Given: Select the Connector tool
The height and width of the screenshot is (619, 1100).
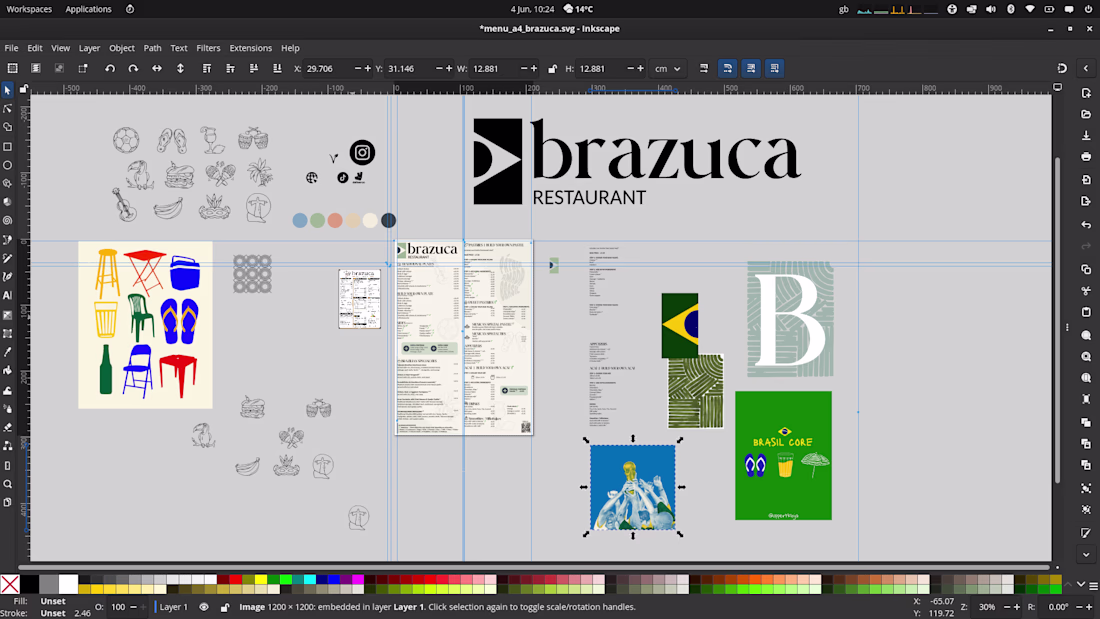Looking at the screenshot, I should point(8,446).
